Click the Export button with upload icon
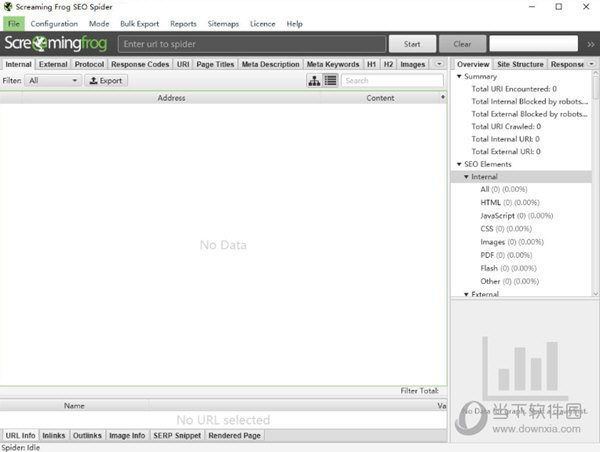The height and width of the screenshot is (452, 600). [x=106, y=81]
